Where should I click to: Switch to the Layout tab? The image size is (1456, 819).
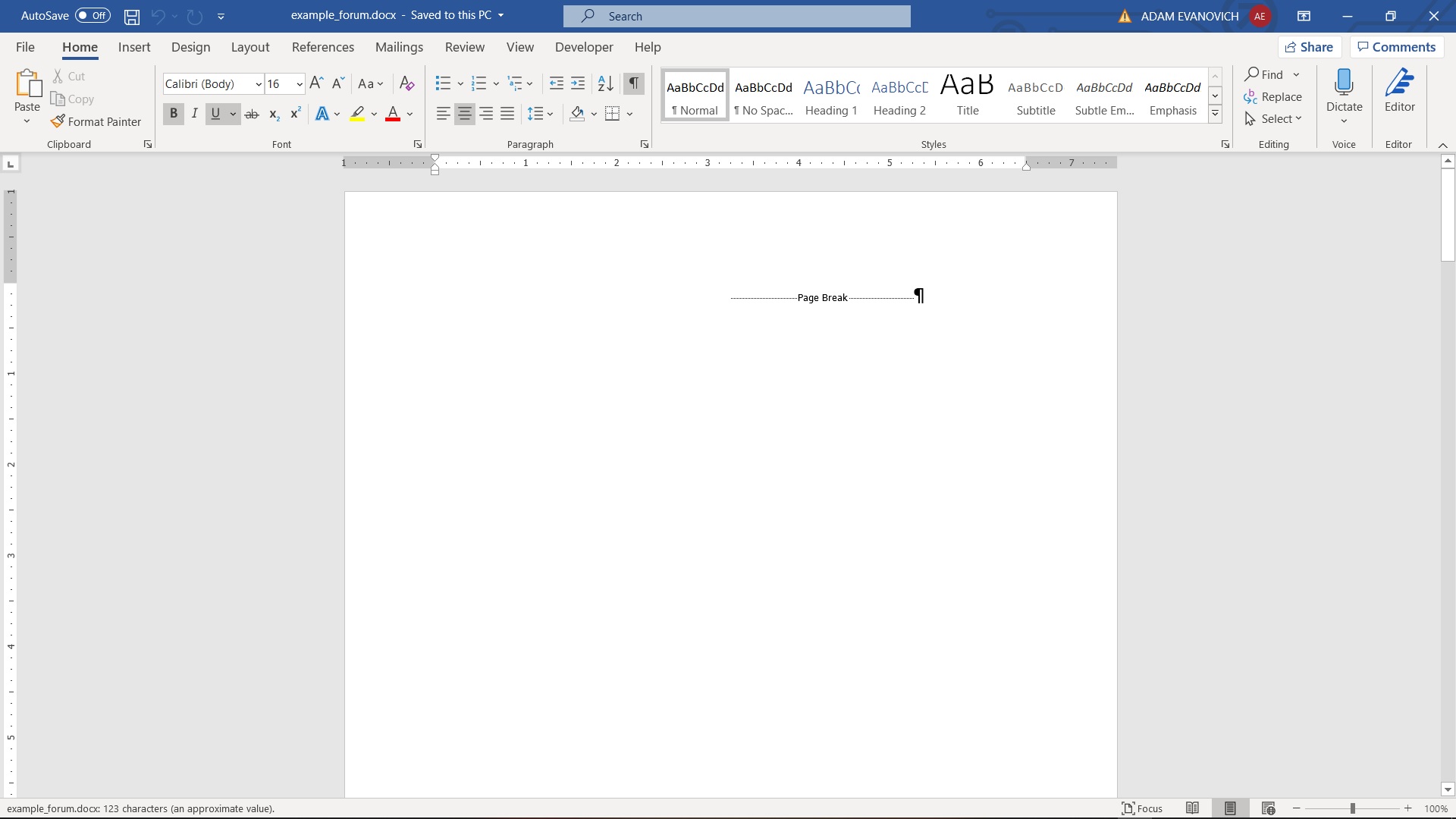pyautogui.click(x=249, y=47)
